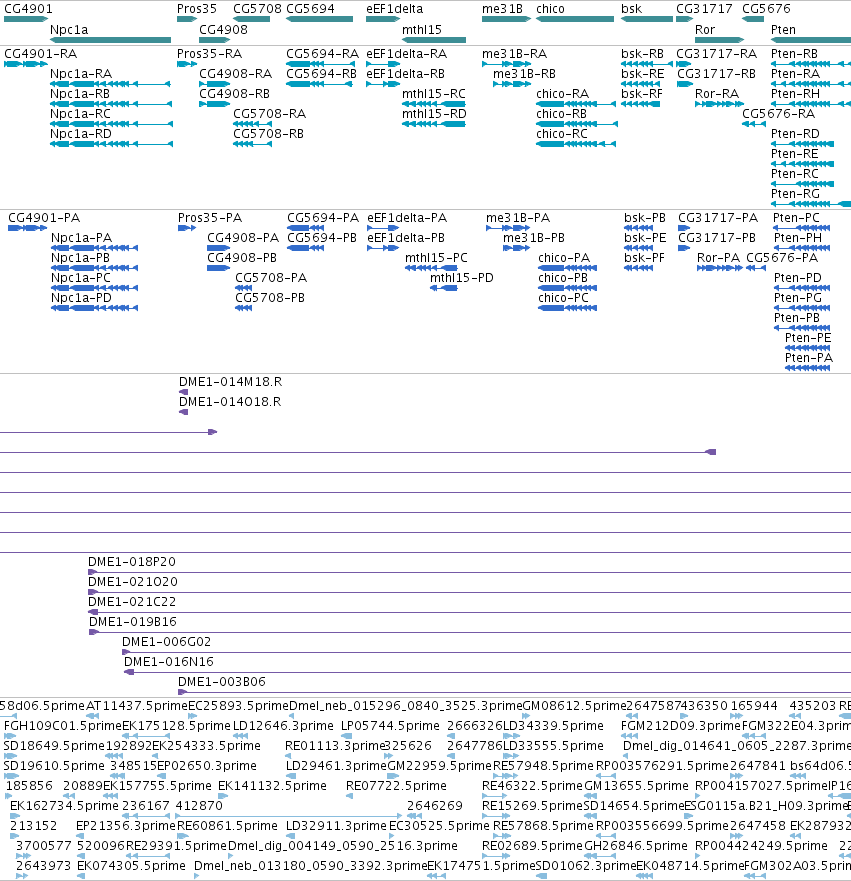
Task: Open the eEF1delta-RA transcript label
Action: (407, 54)
